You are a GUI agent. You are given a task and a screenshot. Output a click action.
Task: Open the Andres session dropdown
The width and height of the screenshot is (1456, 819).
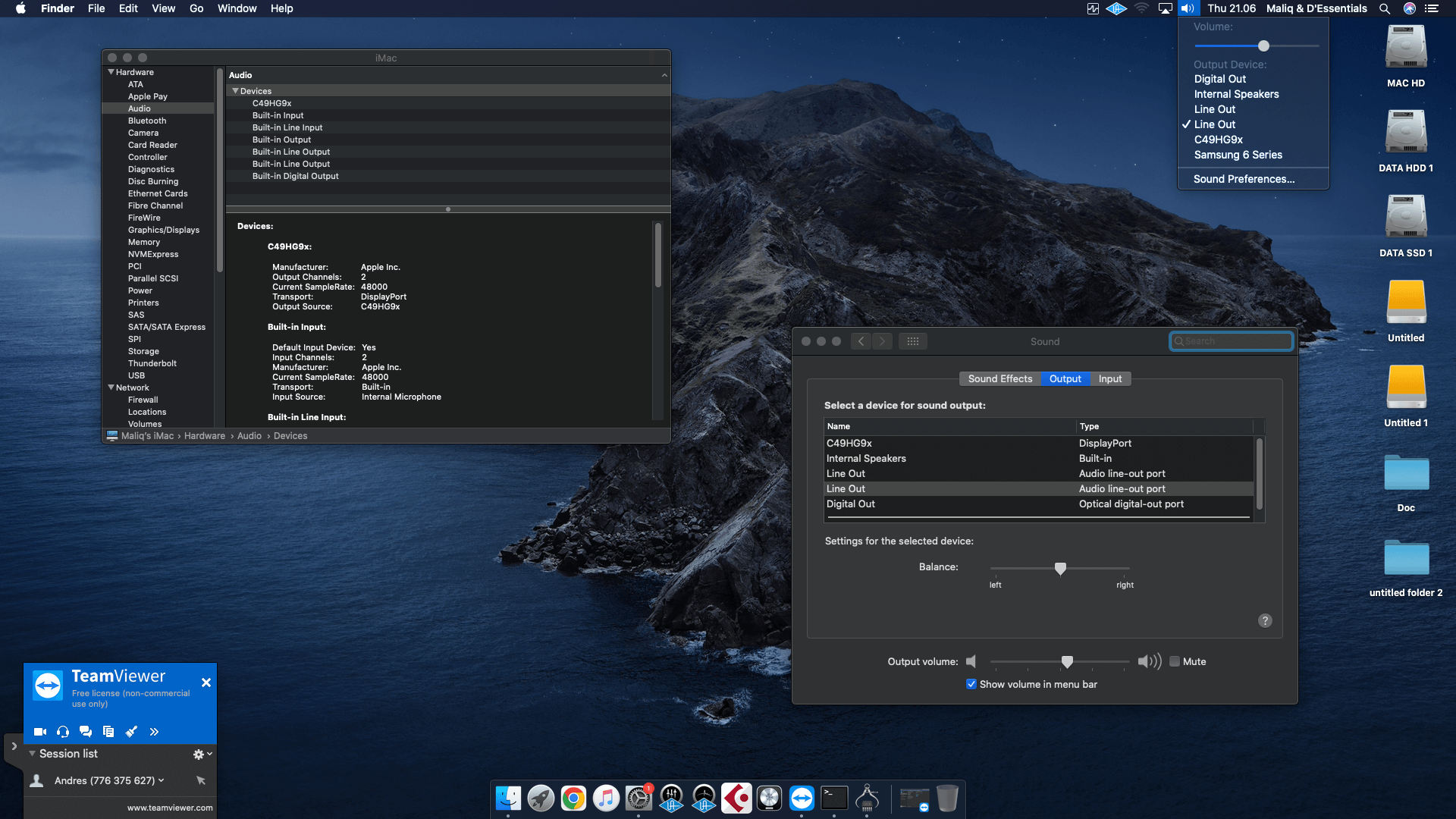point(161,780)
